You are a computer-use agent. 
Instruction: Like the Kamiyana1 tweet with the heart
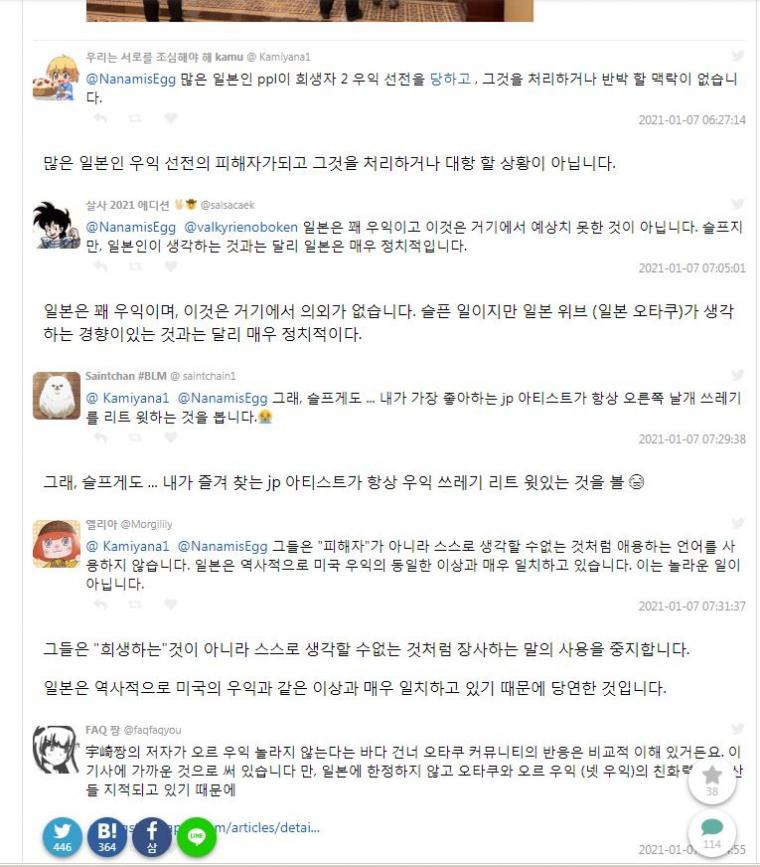(171, 118)
